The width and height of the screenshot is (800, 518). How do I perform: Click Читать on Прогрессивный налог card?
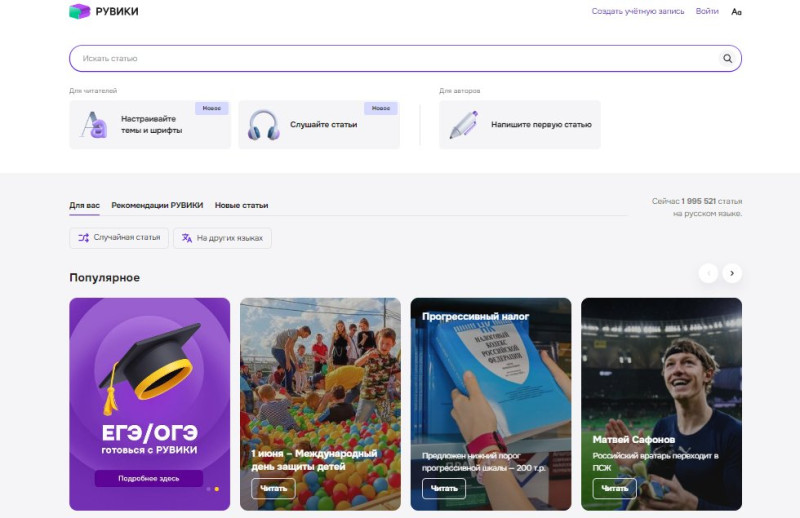point(443,489)
